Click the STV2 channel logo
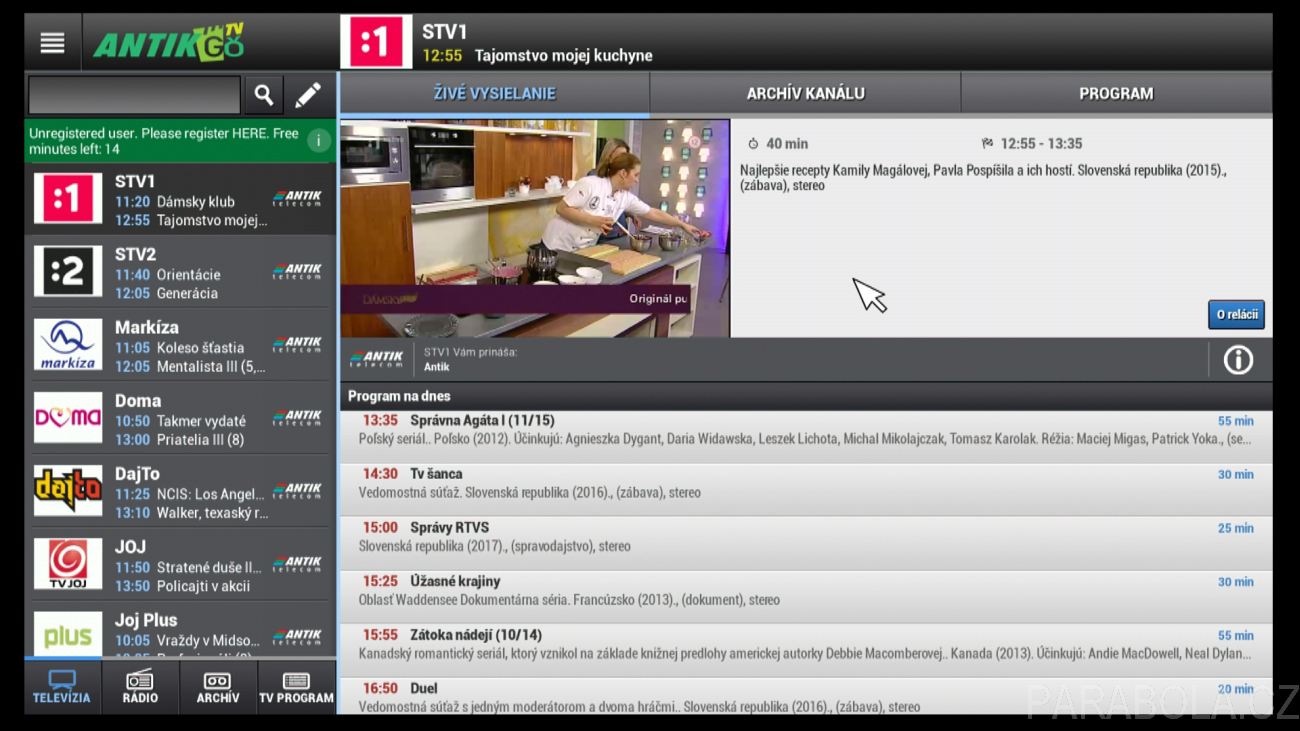1300x731 pixels. [68, 271]
